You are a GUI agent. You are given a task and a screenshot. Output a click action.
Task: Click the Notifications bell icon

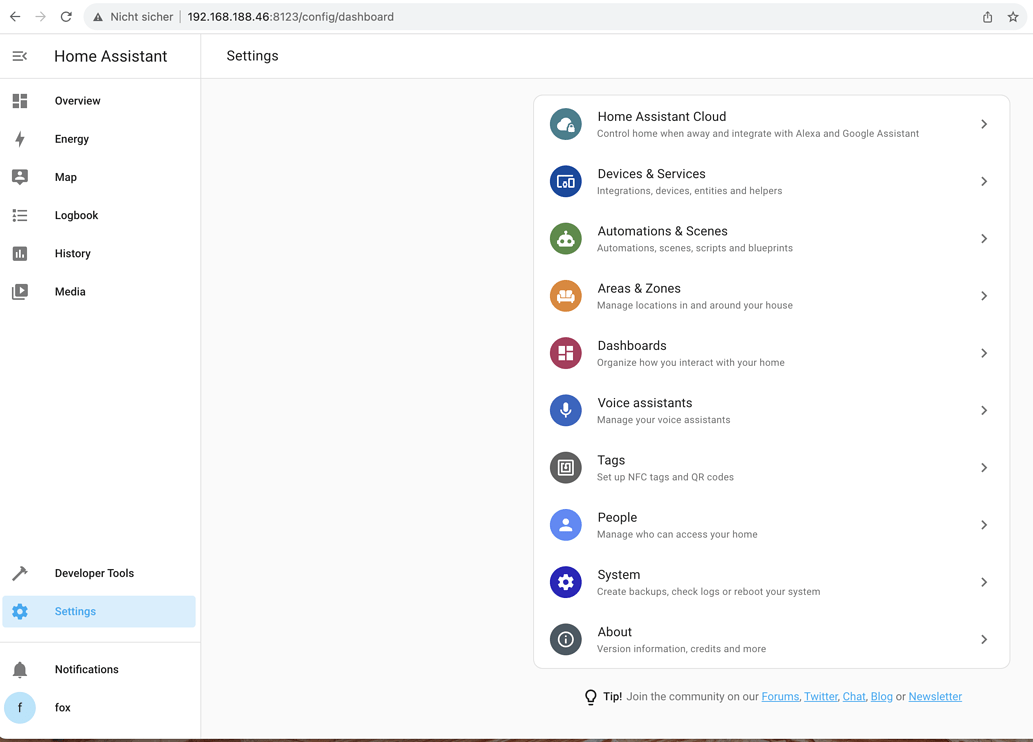click(20, 669)
